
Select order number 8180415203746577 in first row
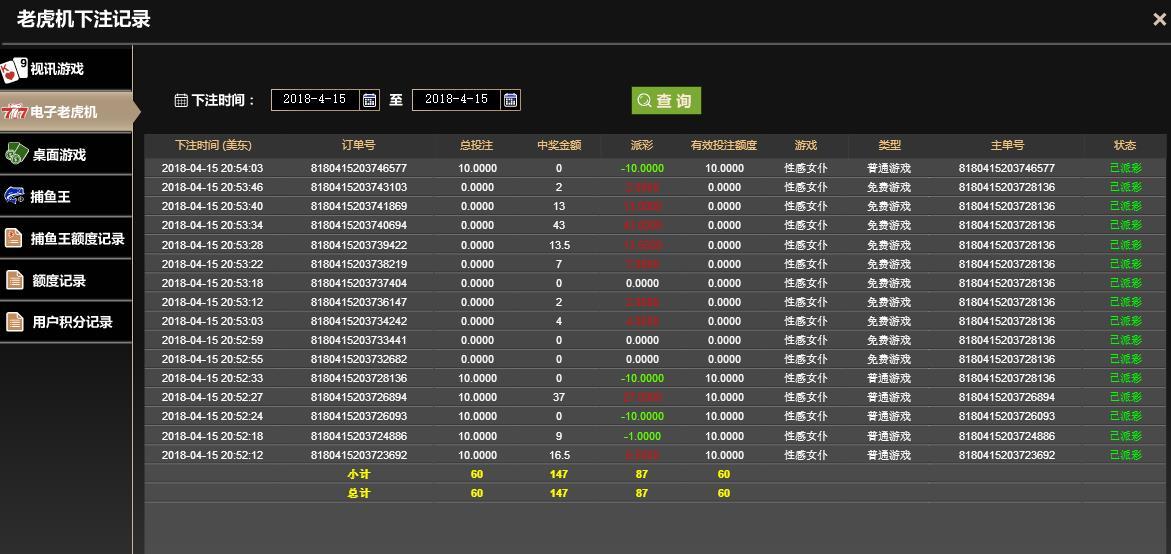point(358,168)
